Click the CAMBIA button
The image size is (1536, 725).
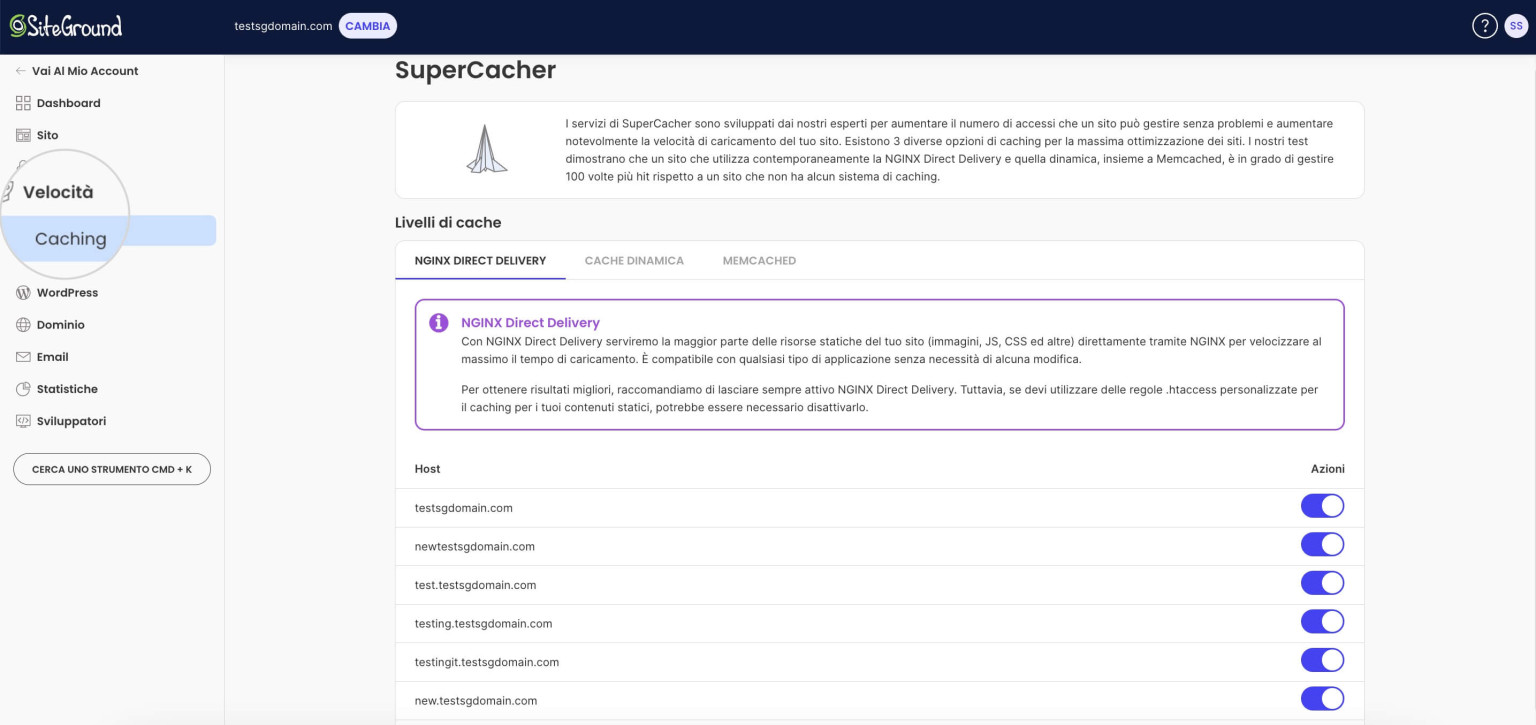click(368, 26)
